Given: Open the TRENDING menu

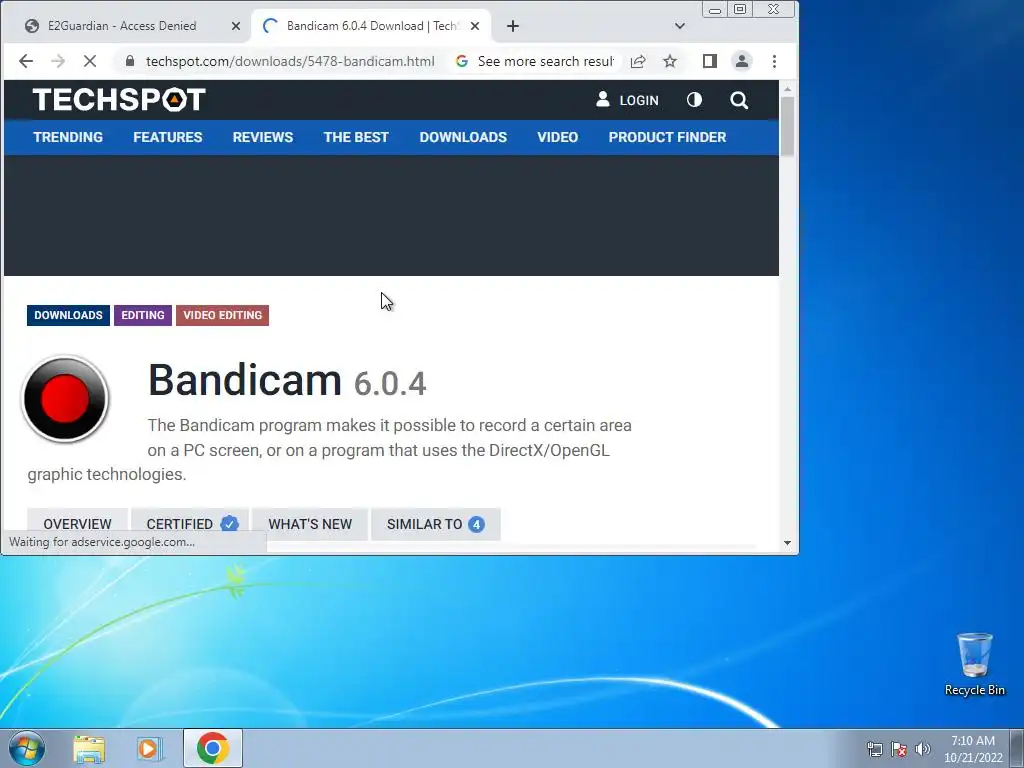Looking at the screenshot, I should 68,137.
